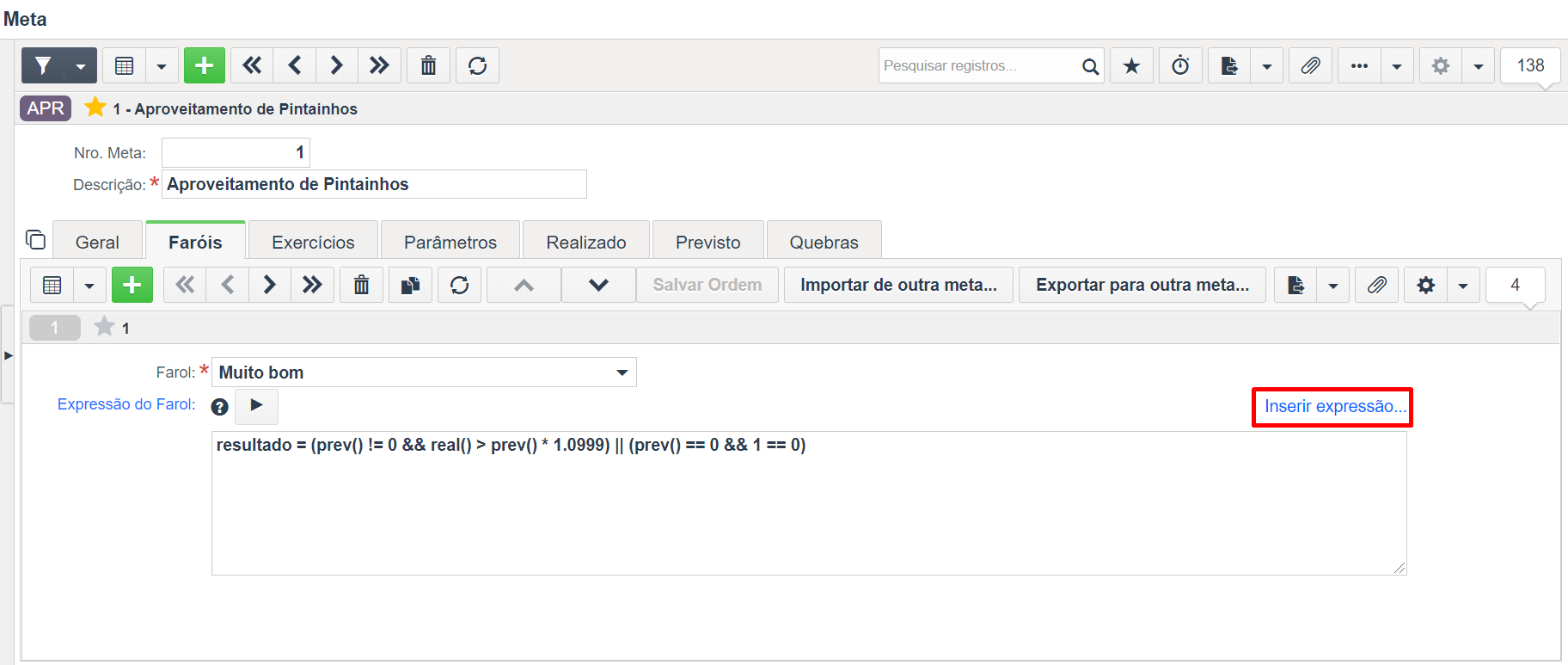Expand the ellipsis dropdown arrow
The width and height of the screenshot is (1568, 665).
click(x=1397, y=65)
